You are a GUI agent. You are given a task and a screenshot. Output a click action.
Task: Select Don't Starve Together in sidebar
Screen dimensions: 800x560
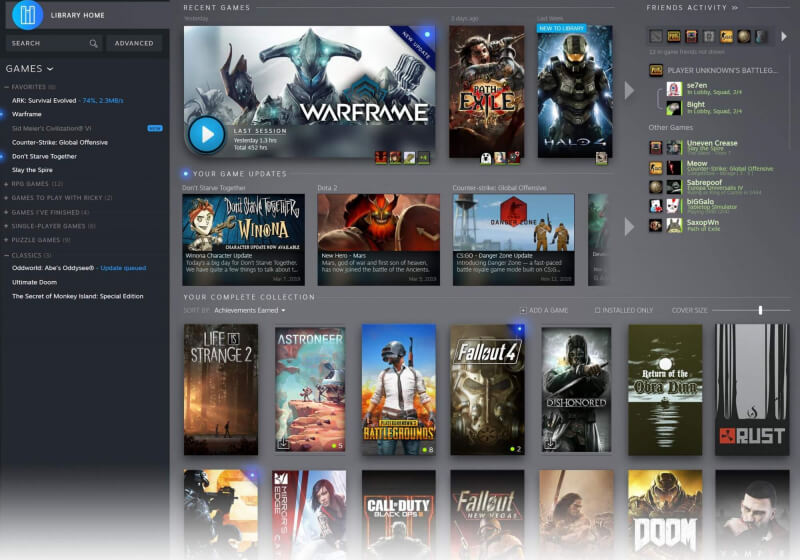click(x=44, y=156)
